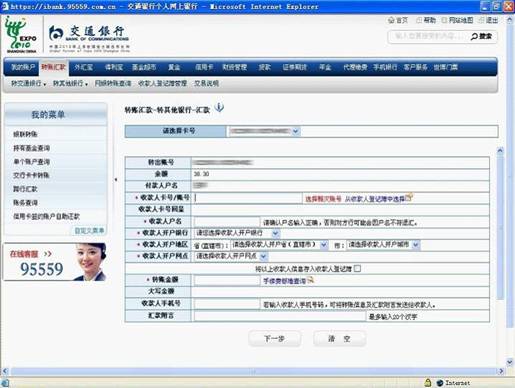Focus the 收款人户名 payee name field
This screenshot has width=515, height=388.
(x=227, y=221)
